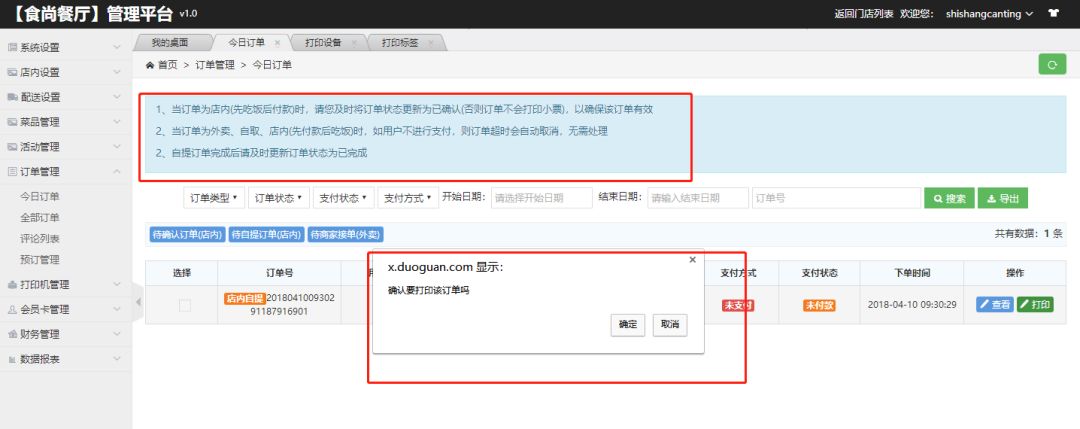Click the 订单号 column header
Image resolution: width=1080 pixels, height=429 pixels.
[x=280, y=273]
